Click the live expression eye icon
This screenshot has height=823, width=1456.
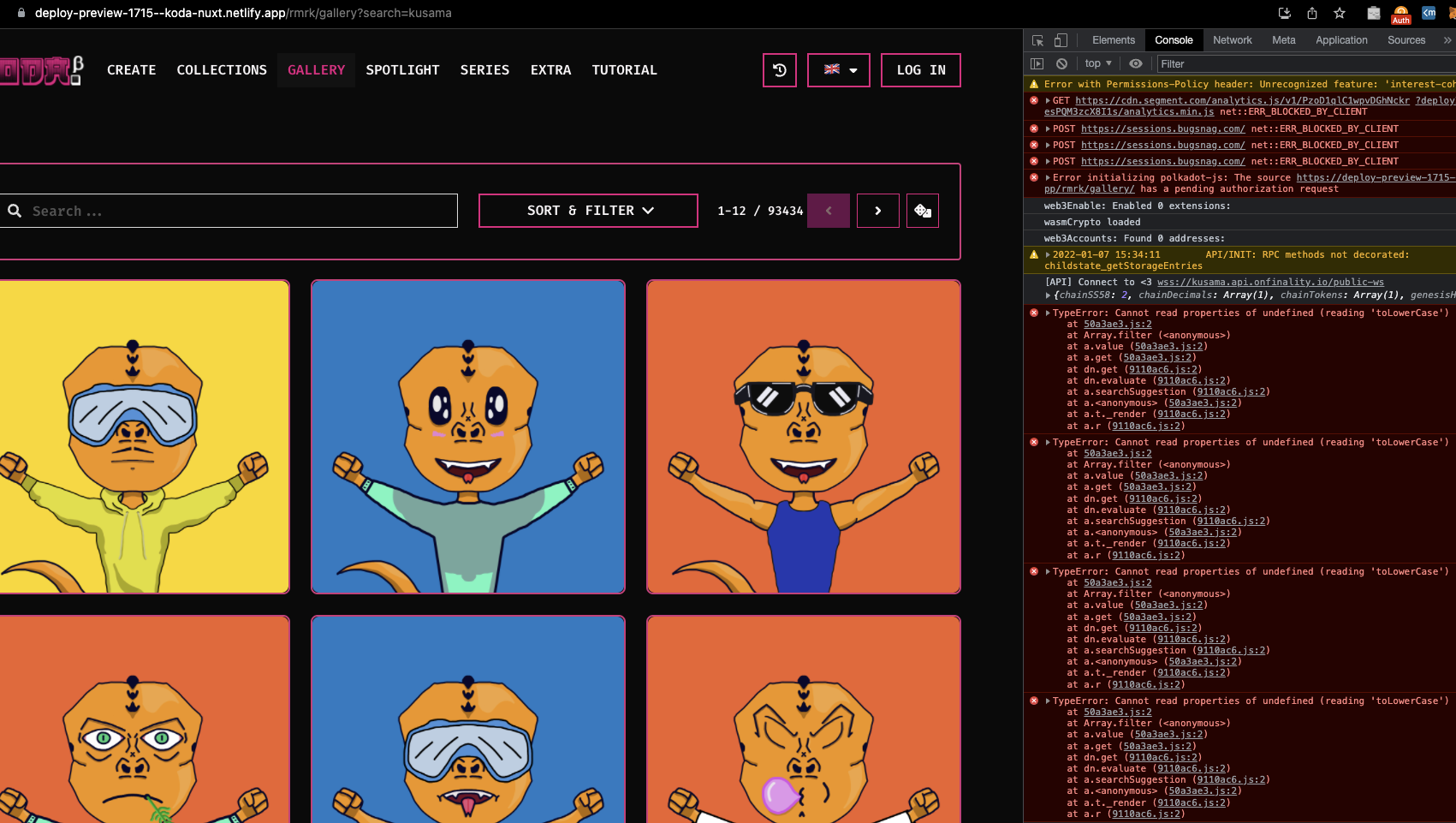(1136, 63)
